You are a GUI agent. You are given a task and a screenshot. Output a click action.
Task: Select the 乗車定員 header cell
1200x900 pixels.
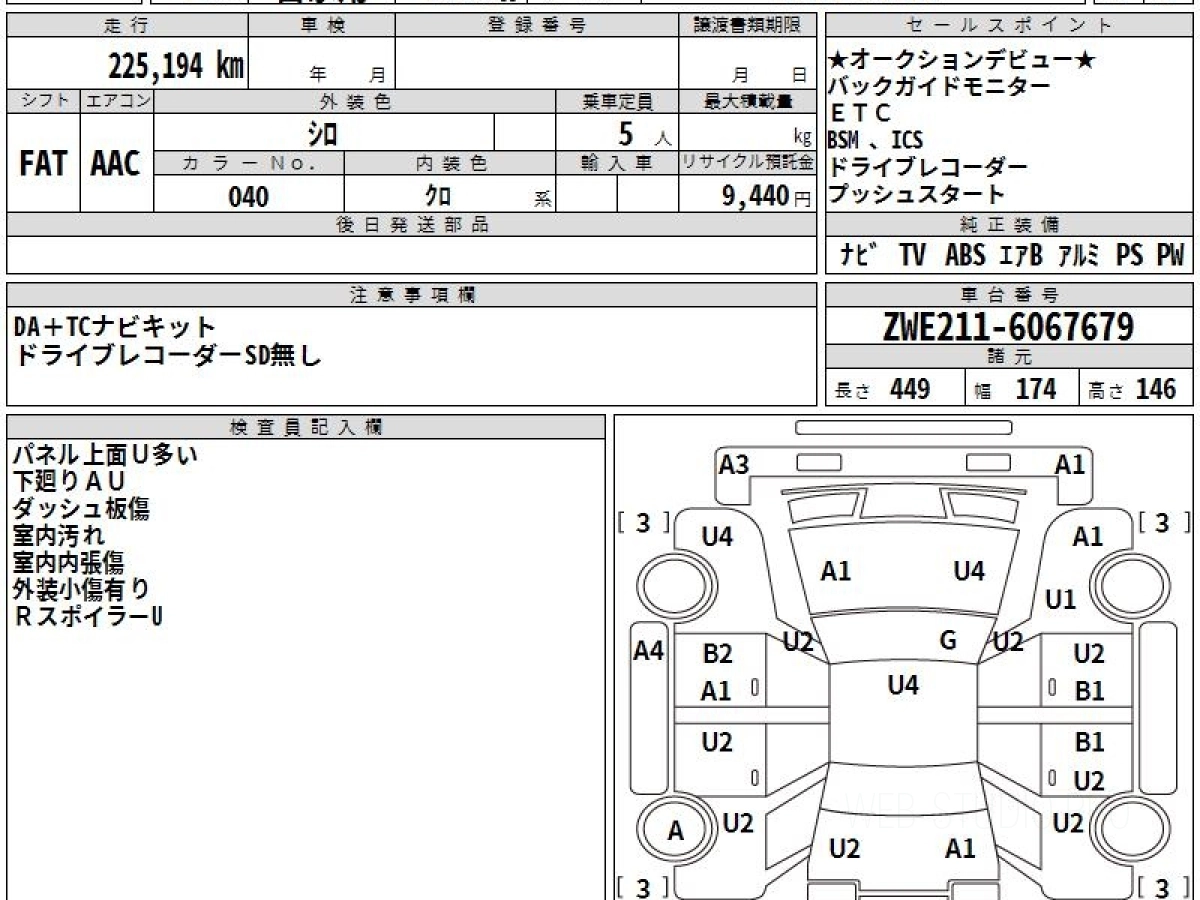click(618, 101)
